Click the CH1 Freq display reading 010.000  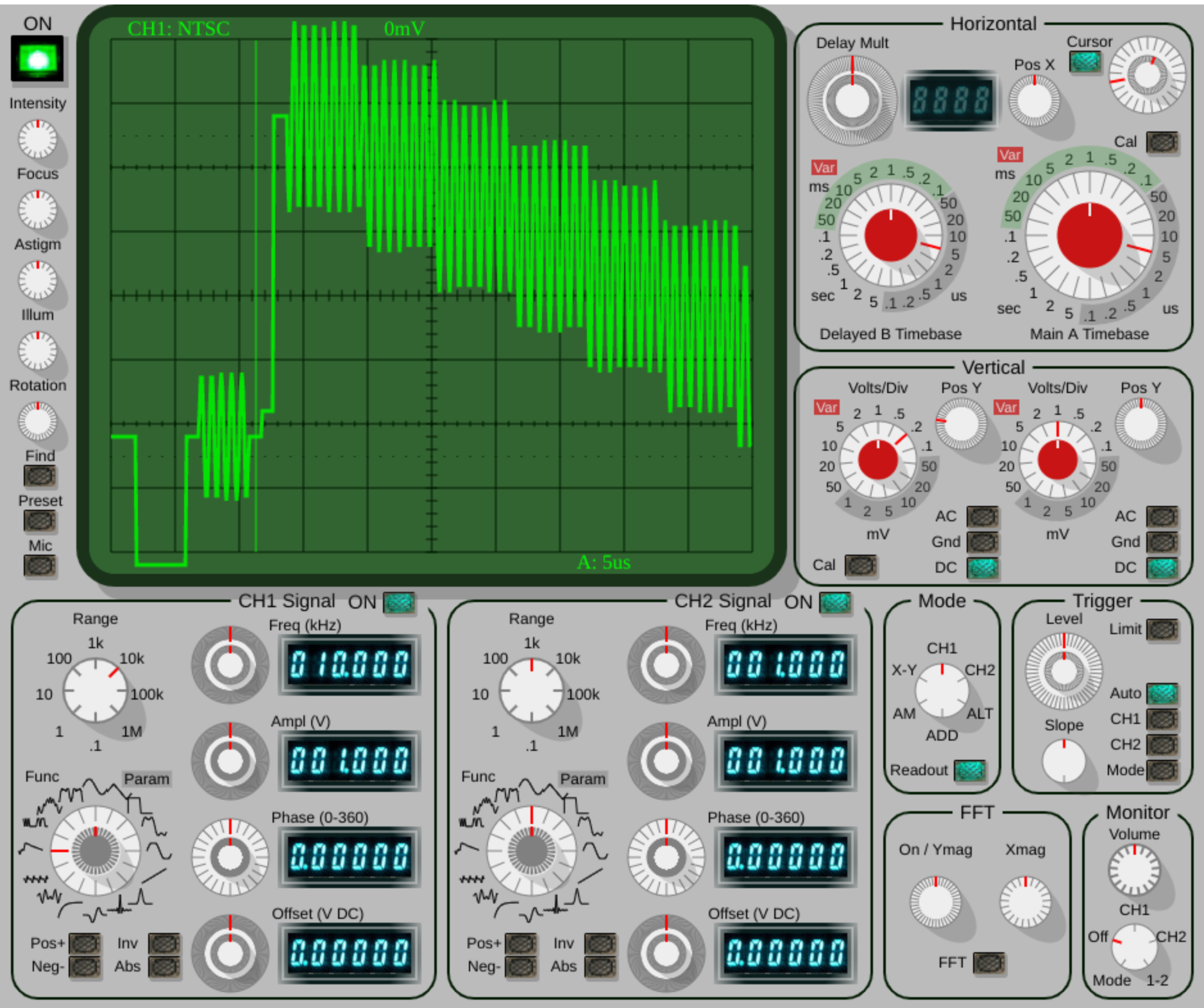click(x=349, y=665)
